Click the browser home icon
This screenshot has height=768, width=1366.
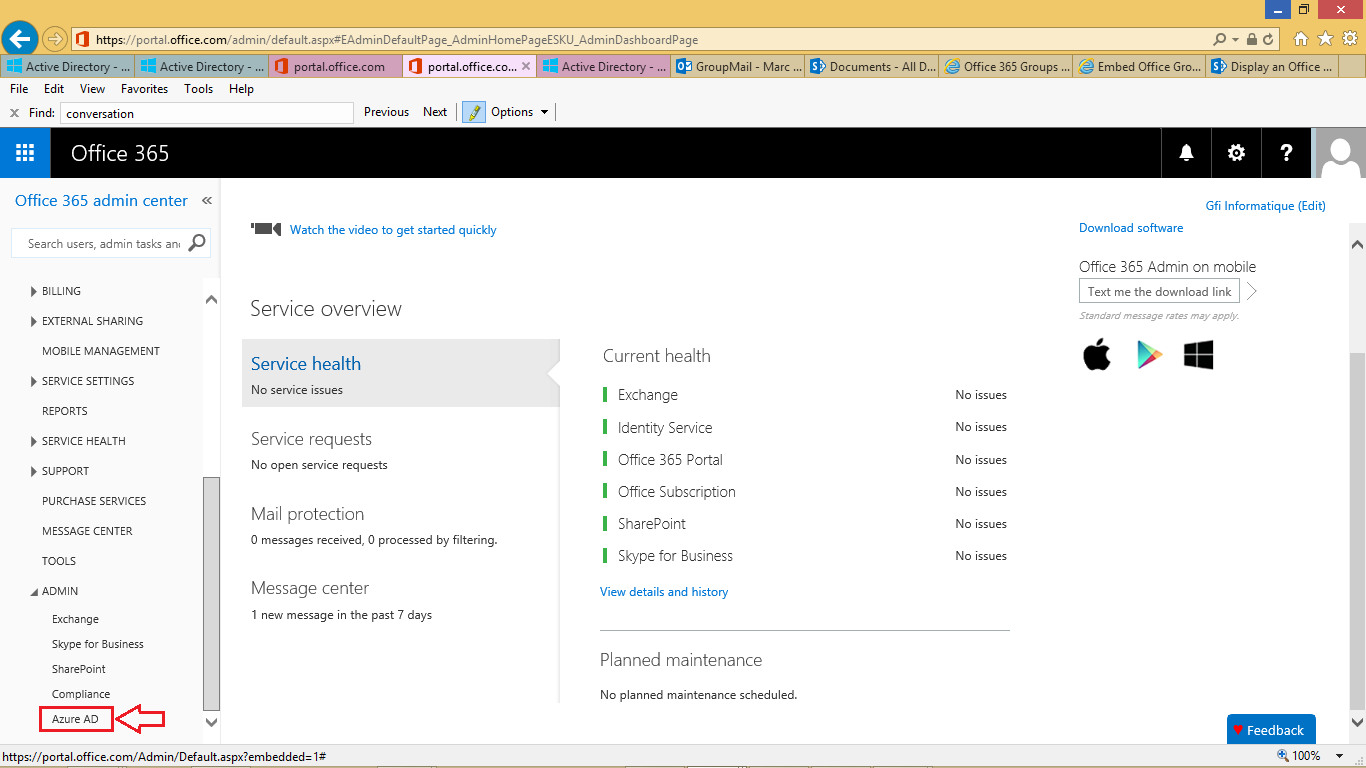[x=1301, y=39]
